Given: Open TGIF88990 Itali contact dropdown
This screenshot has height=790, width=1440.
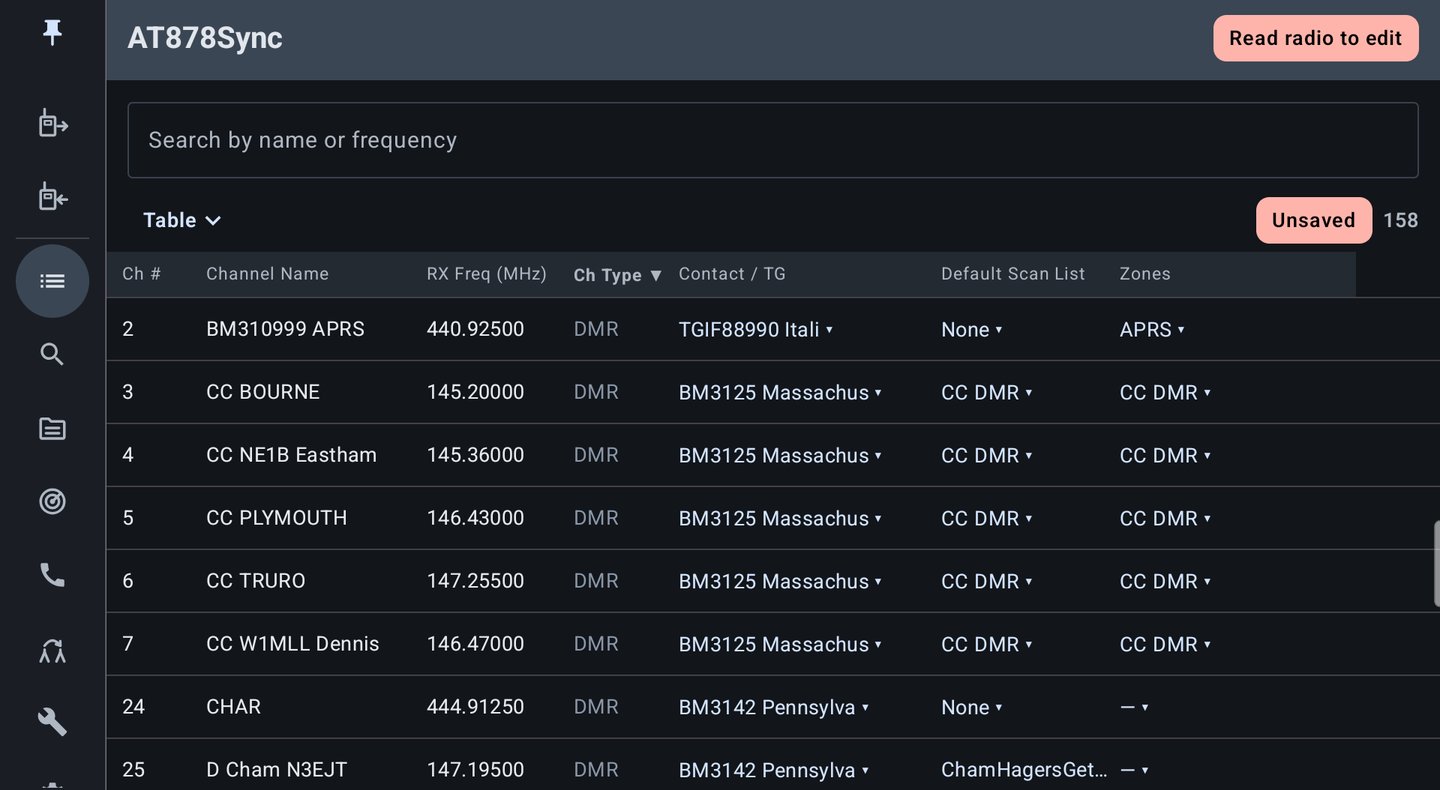Looking at the screenshot, I should pyautogui.click(x=756, y=330).
